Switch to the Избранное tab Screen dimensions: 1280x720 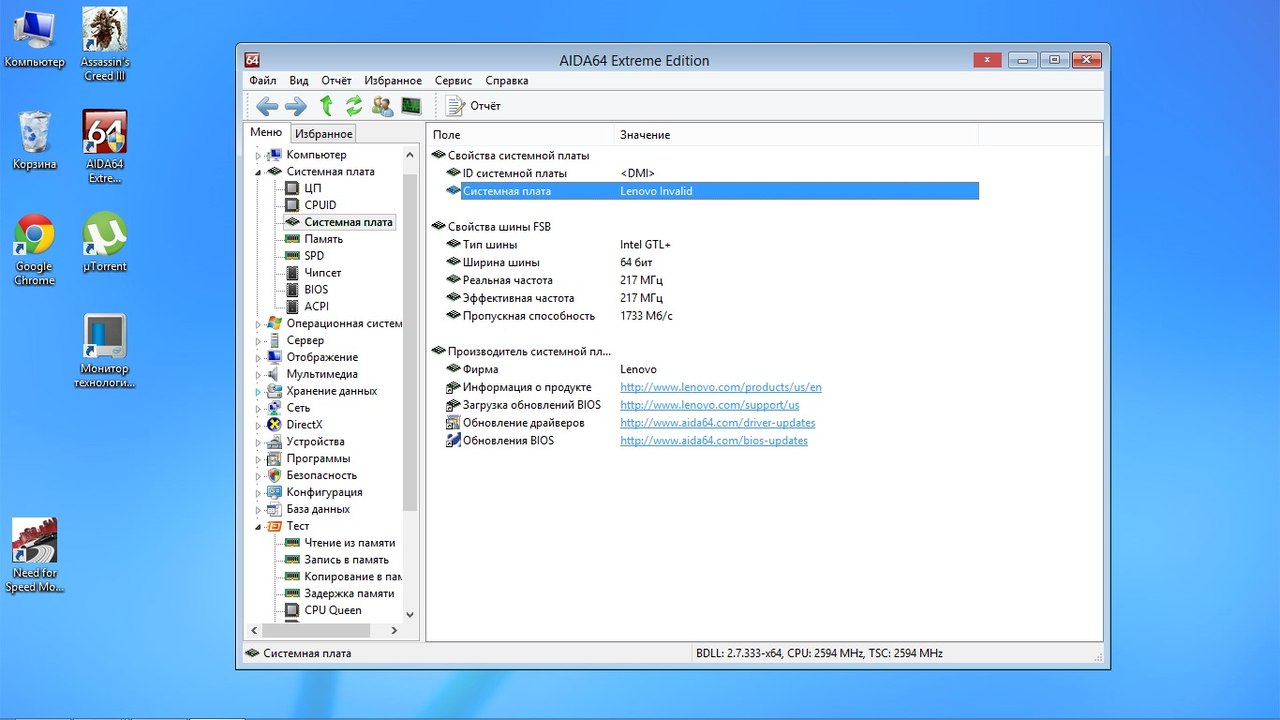[x=323, y=134]
